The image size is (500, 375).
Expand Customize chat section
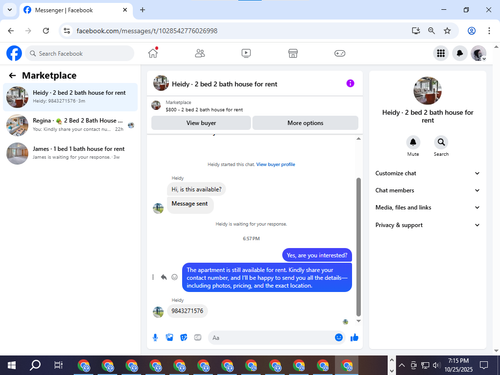point(428,173)
